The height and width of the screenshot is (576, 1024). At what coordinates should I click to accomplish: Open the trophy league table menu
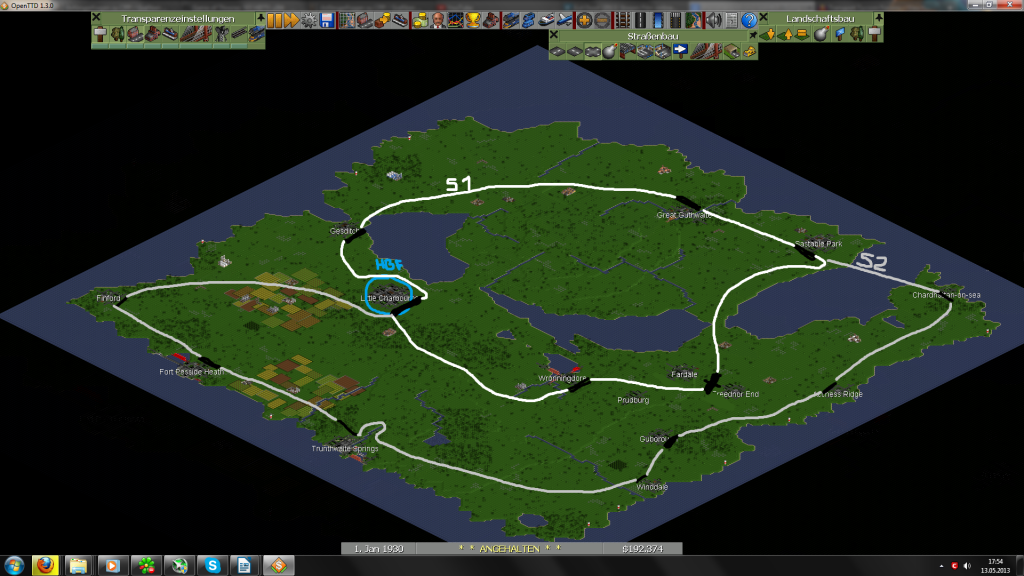coord(473,20)
